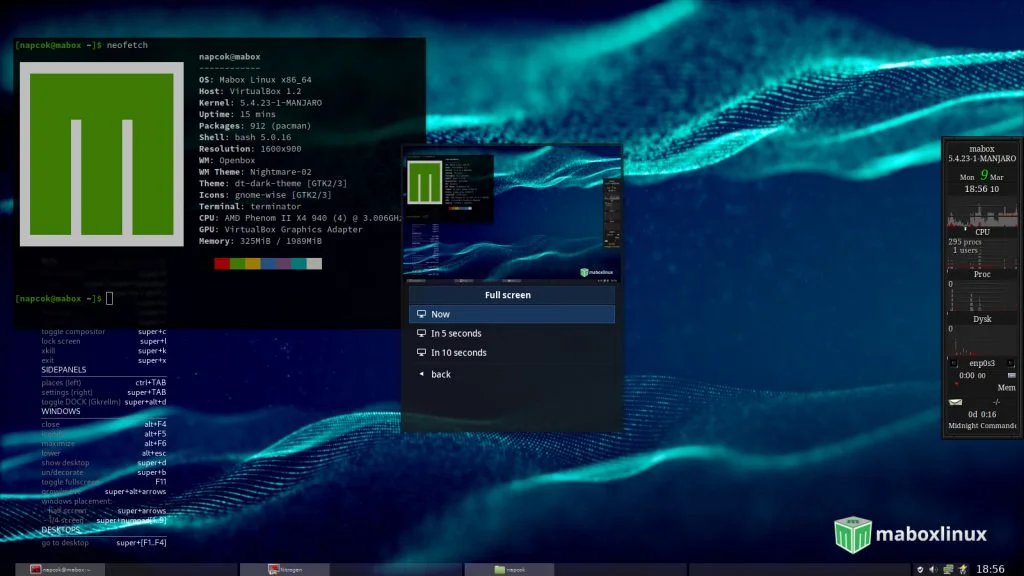This screenshot has width=1024, height=576.
Task: Choose the In 5 seconds delay option
Action: pos(511,333)
